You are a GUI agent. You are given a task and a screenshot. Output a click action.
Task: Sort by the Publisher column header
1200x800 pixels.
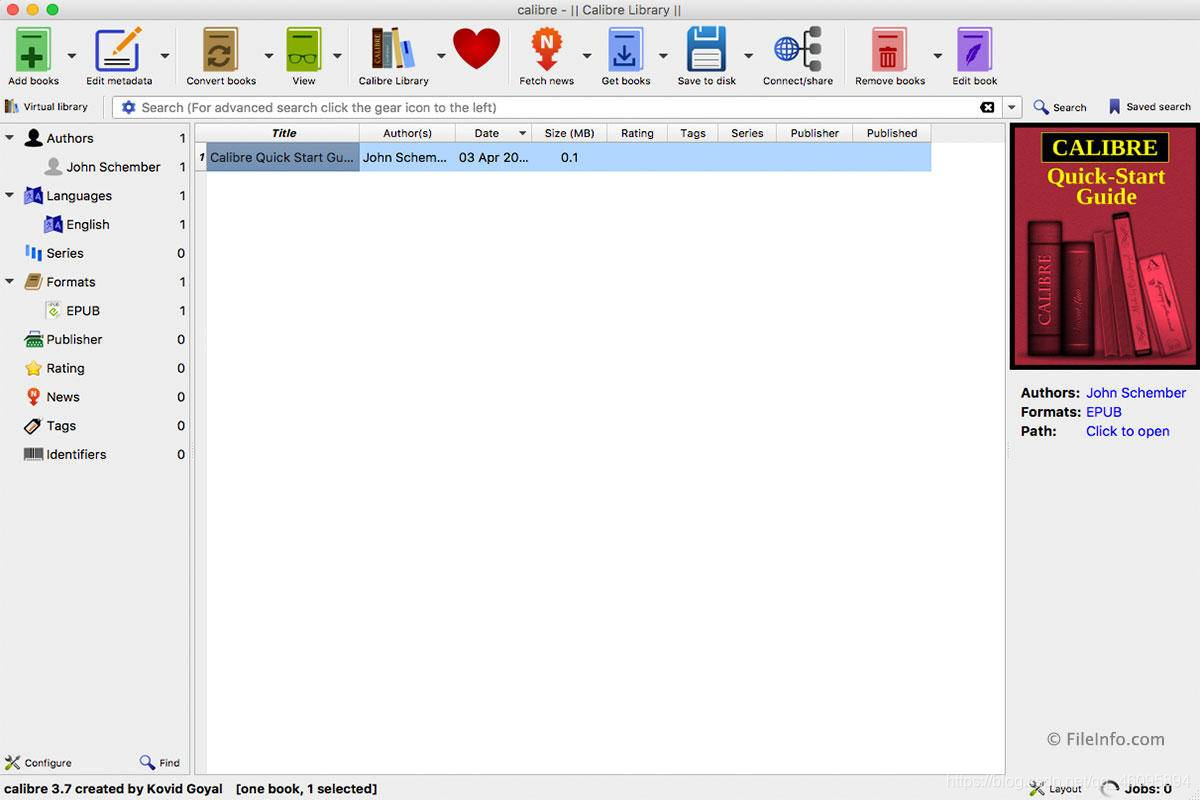(815, 133)
